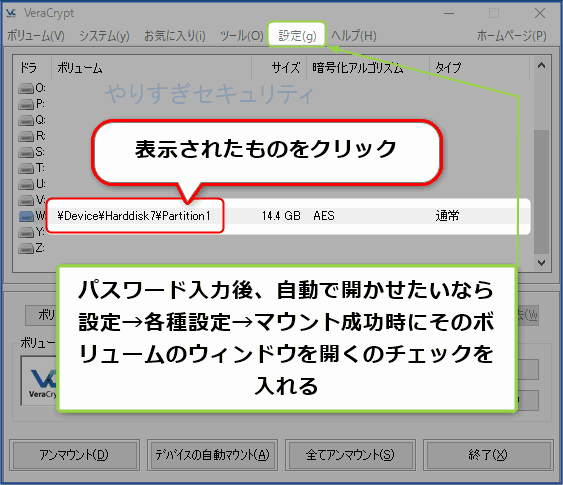
Task: Click the 通常 type cell
Action: 447,216
